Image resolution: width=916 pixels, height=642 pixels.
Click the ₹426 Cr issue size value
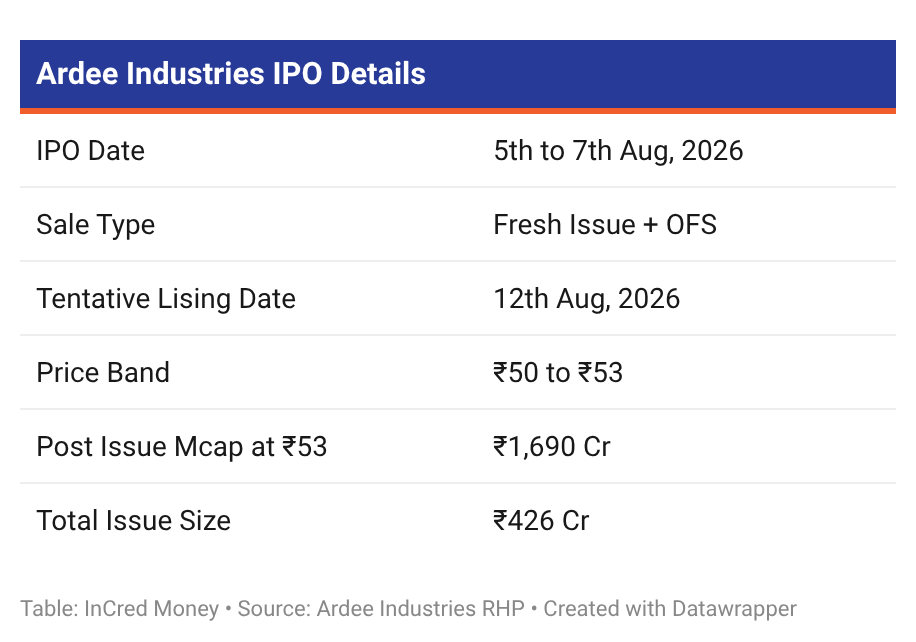pos(542,520)
